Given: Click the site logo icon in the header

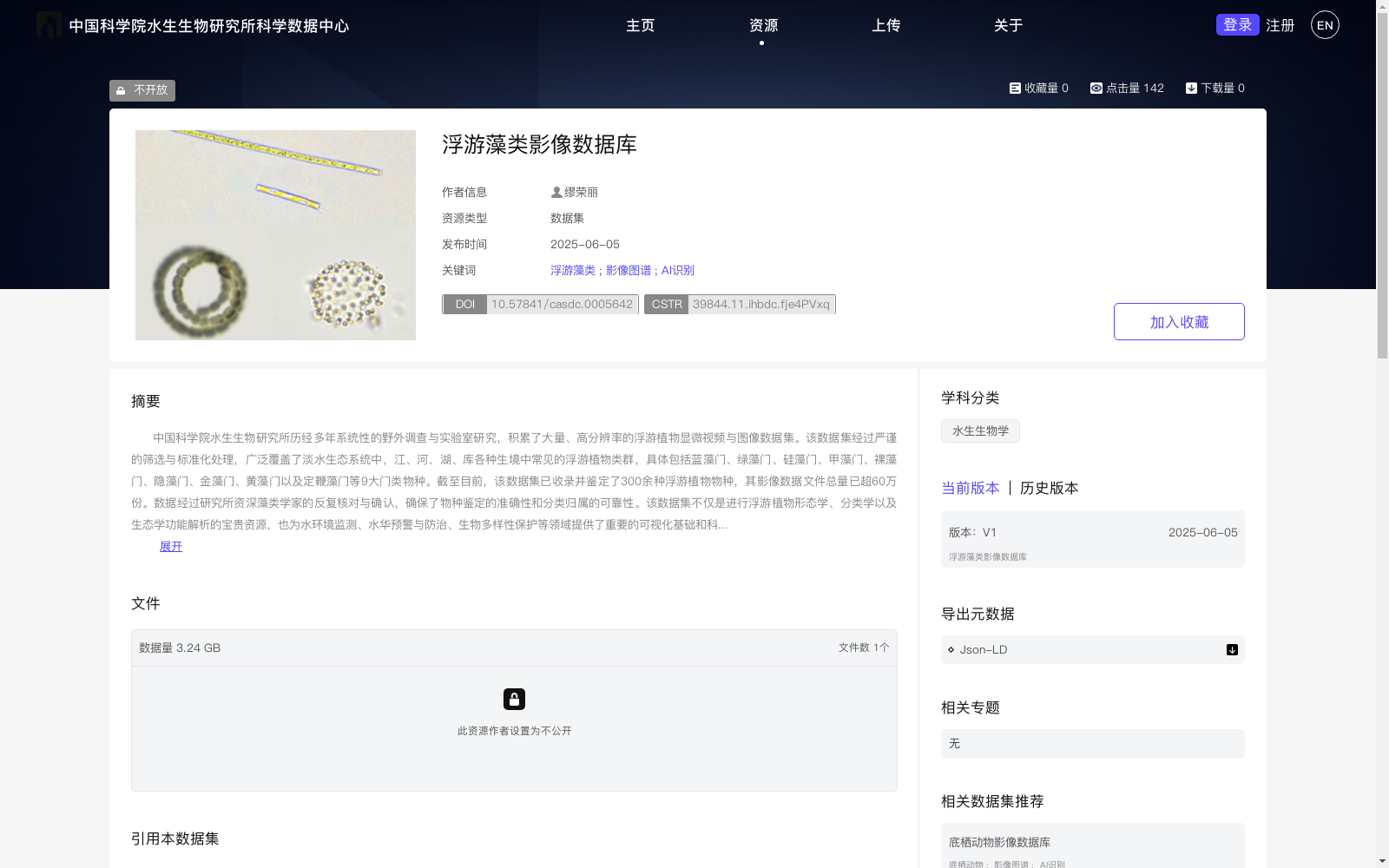Looking at the screenshot, I should (49, 25).
